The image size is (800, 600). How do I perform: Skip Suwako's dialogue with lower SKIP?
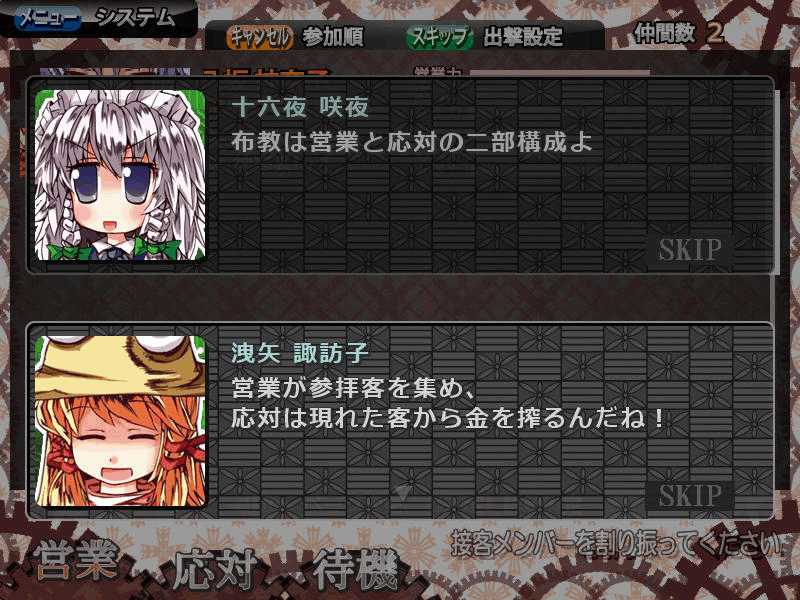(689, 495)
